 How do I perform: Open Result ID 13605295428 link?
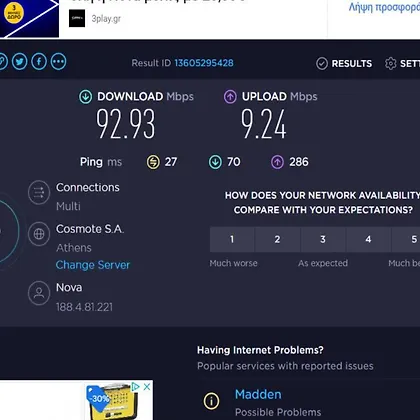[204, 63]
